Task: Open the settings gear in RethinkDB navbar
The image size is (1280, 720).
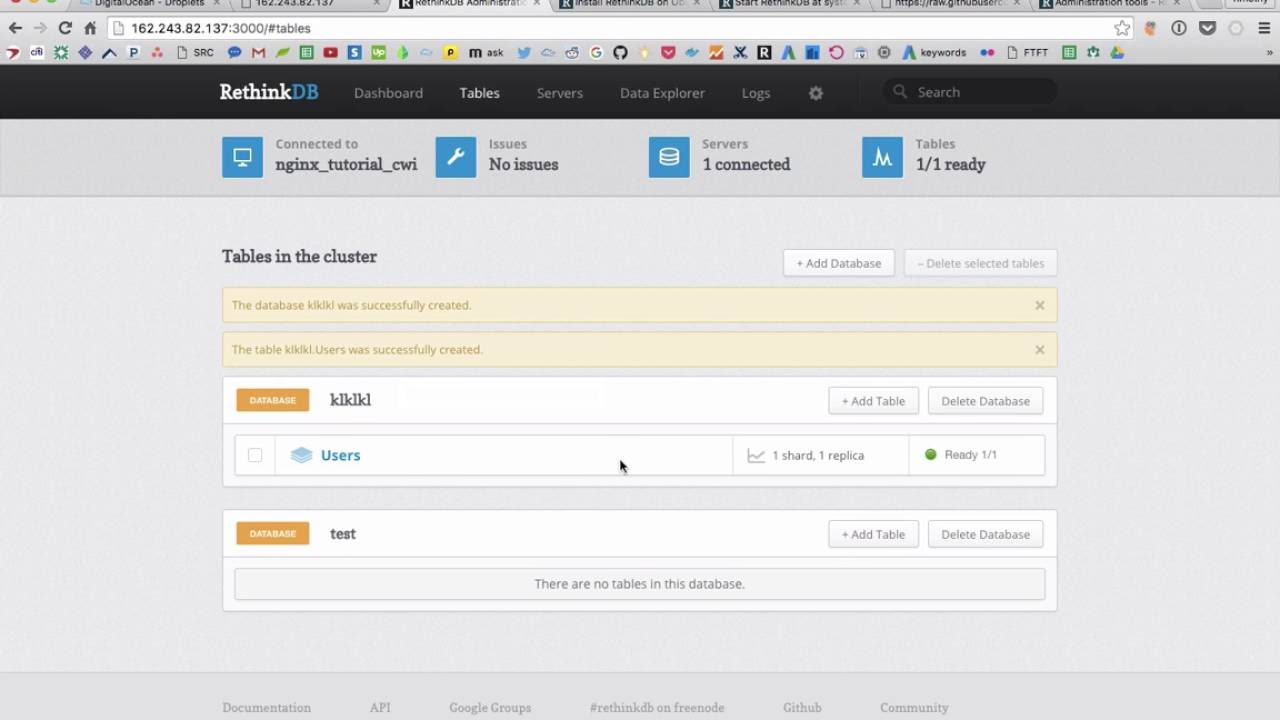Action: 816,93
